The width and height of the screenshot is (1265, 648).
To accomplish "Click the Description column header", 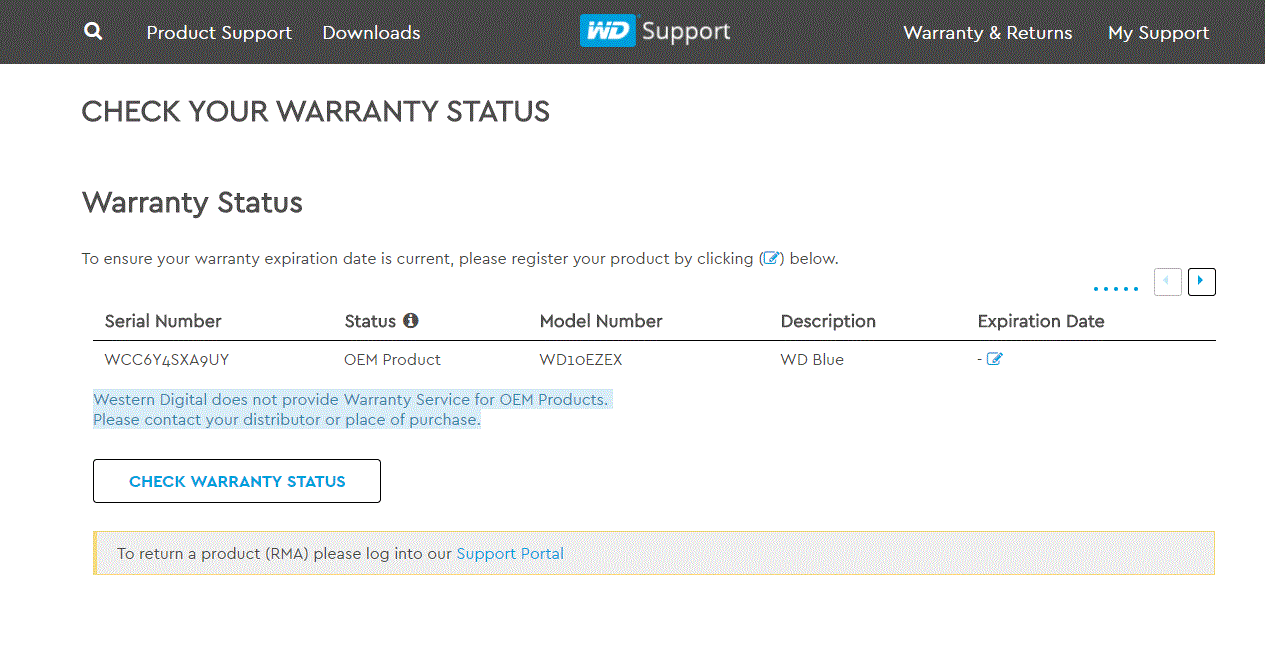I will click(x=828, y=321).
